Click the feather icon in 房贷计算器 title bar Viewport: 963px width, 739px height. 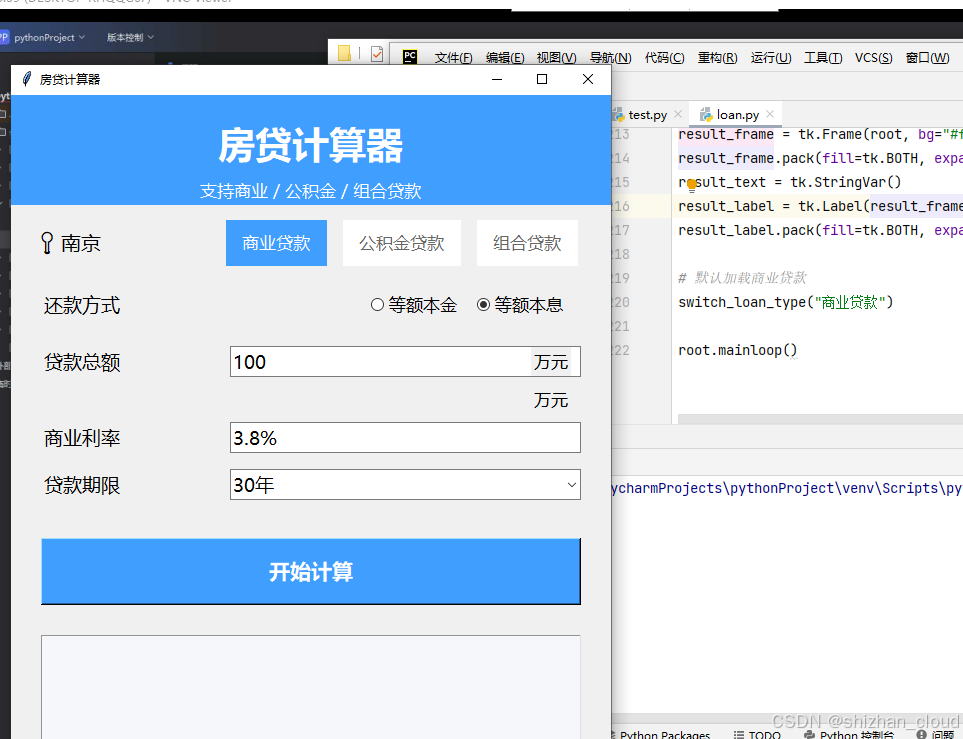(26, 79)
